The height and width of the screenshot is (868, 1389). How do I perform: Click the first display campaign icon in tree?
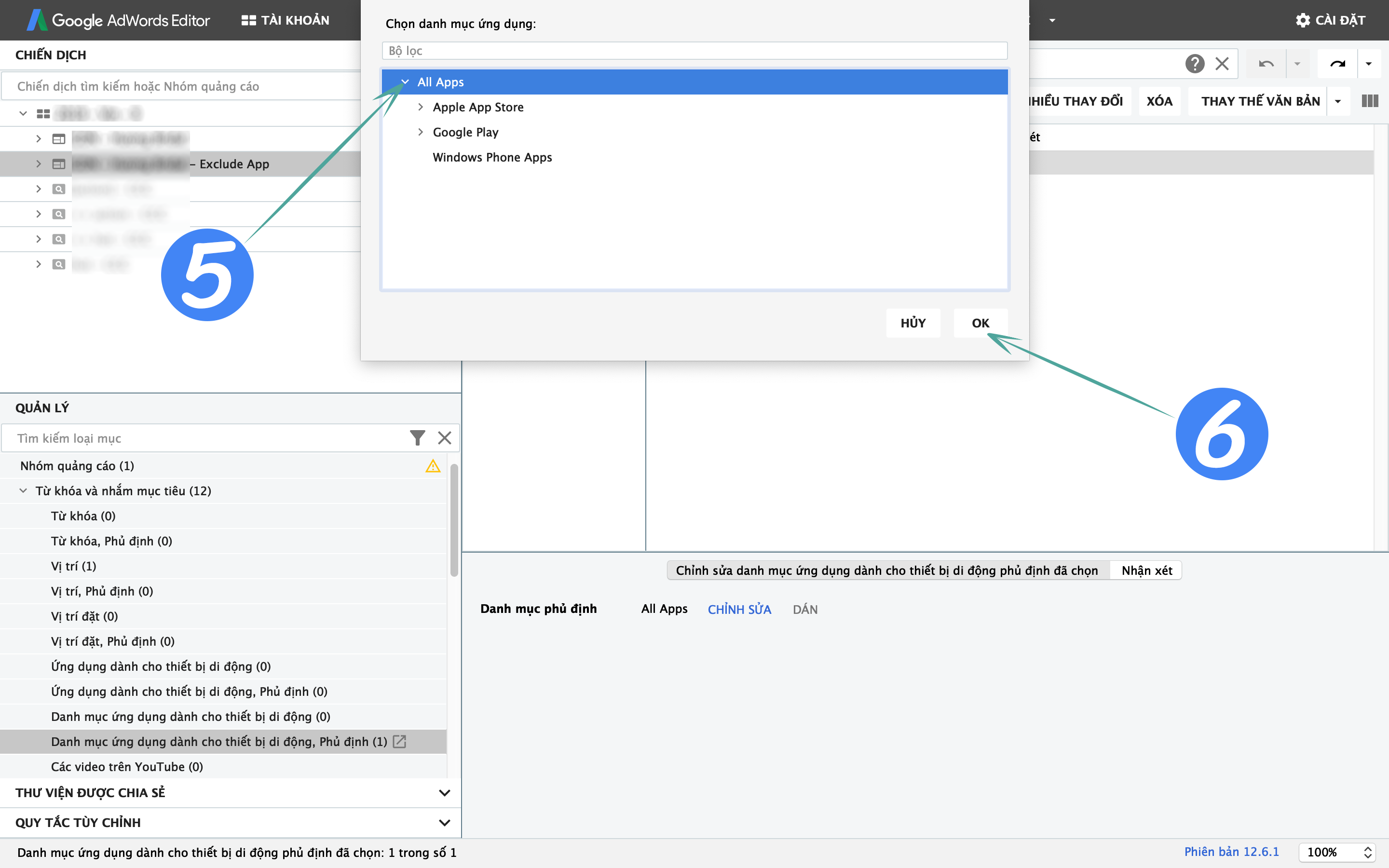click(x=58, y=139)
